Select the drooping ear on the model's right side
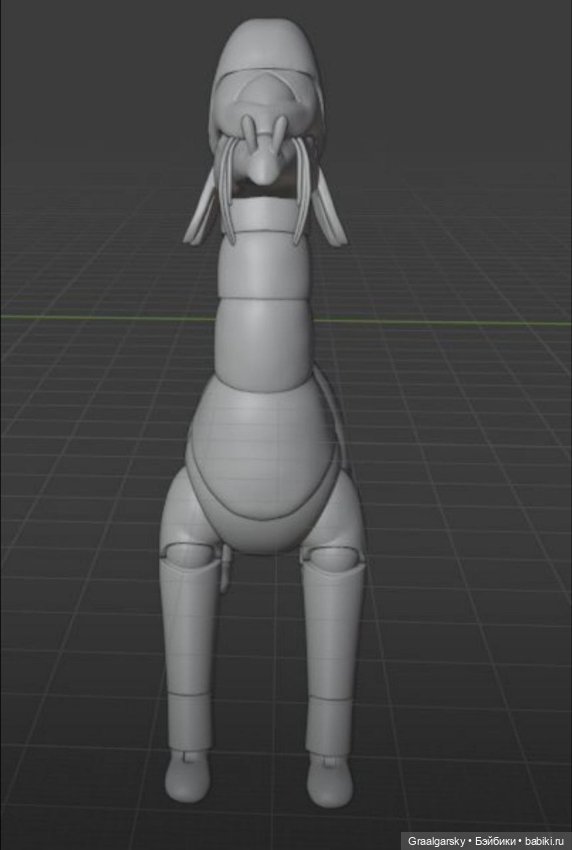This screenshot has height=850, width=572. click(x=330, y=207)
